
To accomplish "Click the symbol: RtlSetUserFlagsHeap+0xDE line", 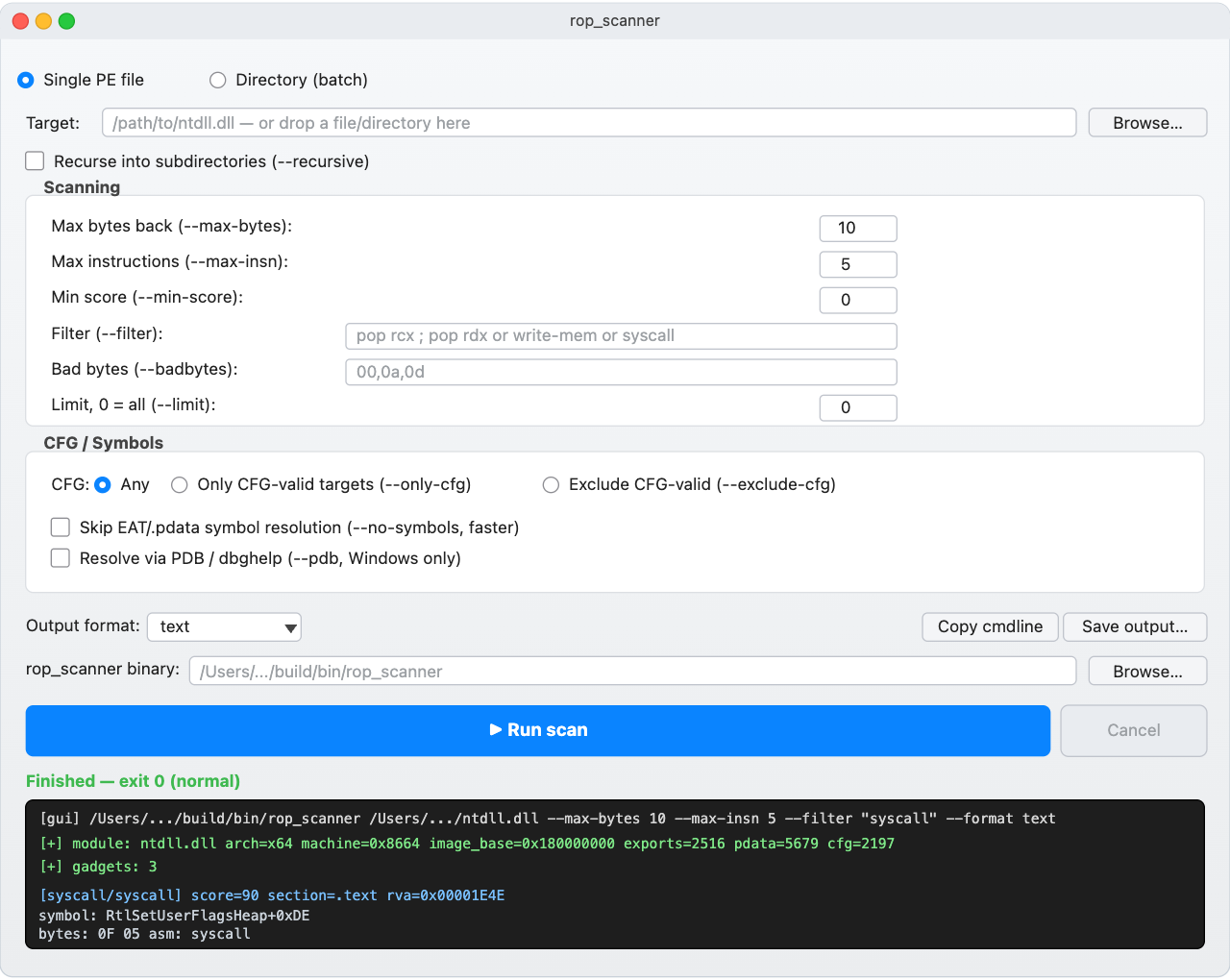I will pyautogui.click(x=174, y=916).
